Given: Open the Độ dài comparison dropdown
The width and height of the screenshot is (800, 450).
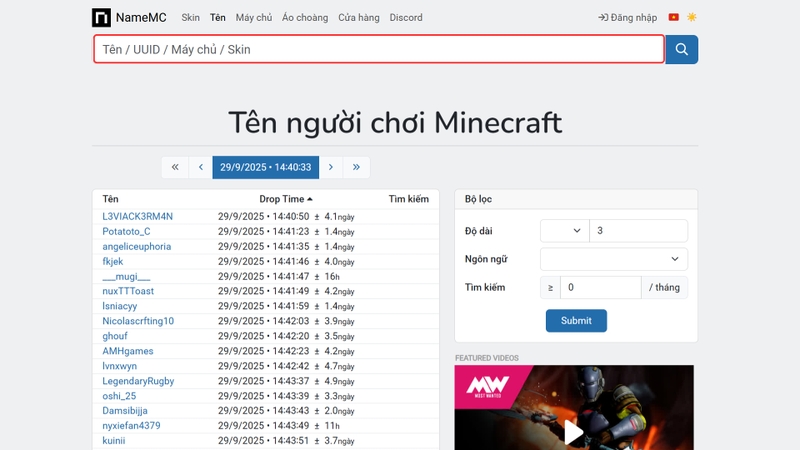Looking at the screenshot, I should click(565, 231).
